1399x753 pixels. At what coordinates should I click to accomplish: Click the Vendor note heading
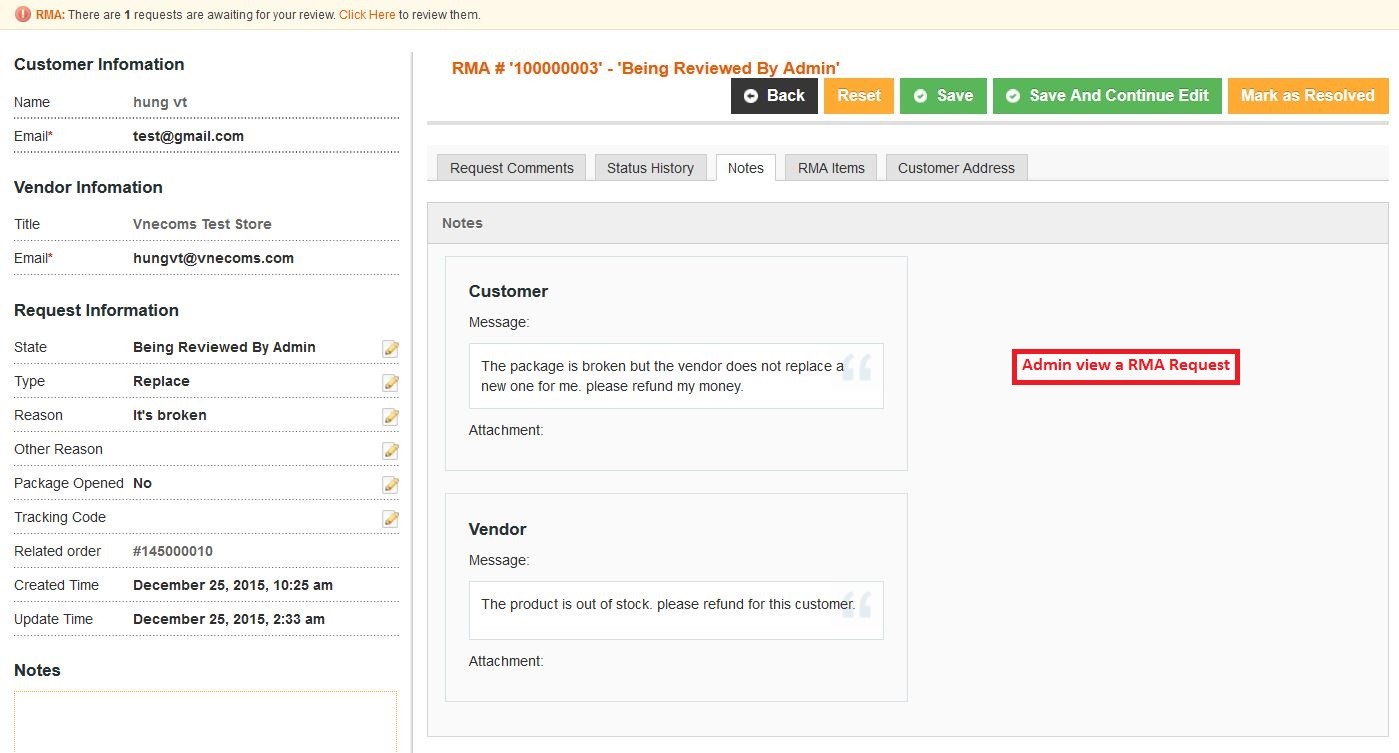497,529
